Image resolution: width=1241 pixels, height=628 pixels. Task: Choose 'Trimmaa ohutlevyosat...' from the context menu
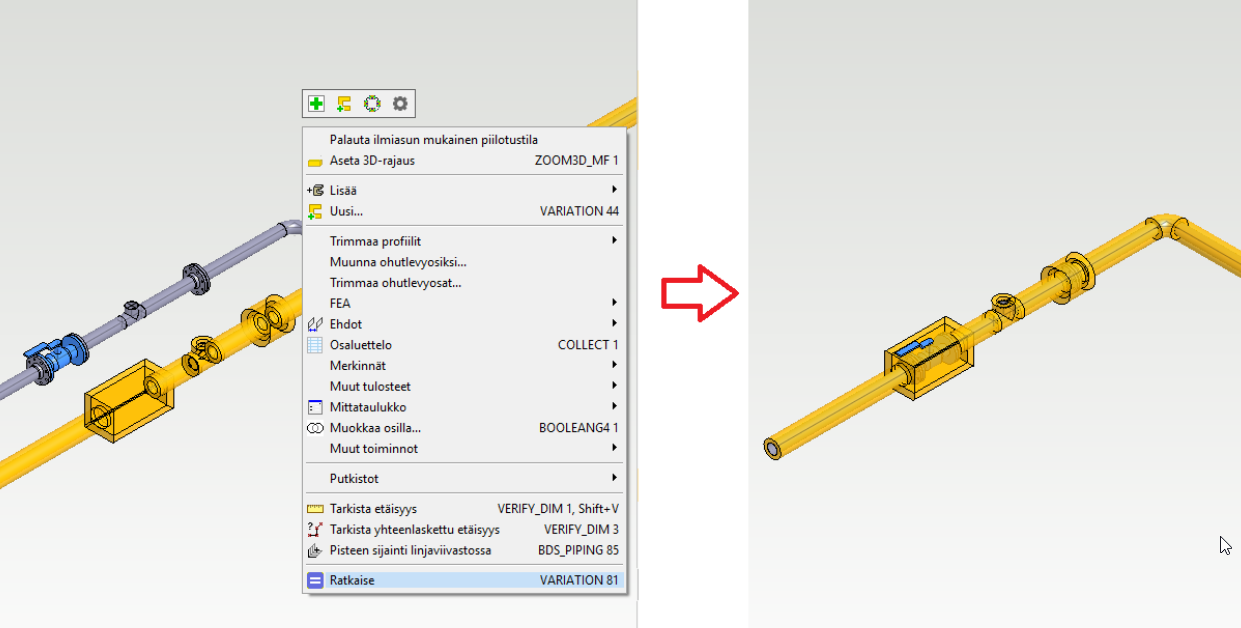465,283
